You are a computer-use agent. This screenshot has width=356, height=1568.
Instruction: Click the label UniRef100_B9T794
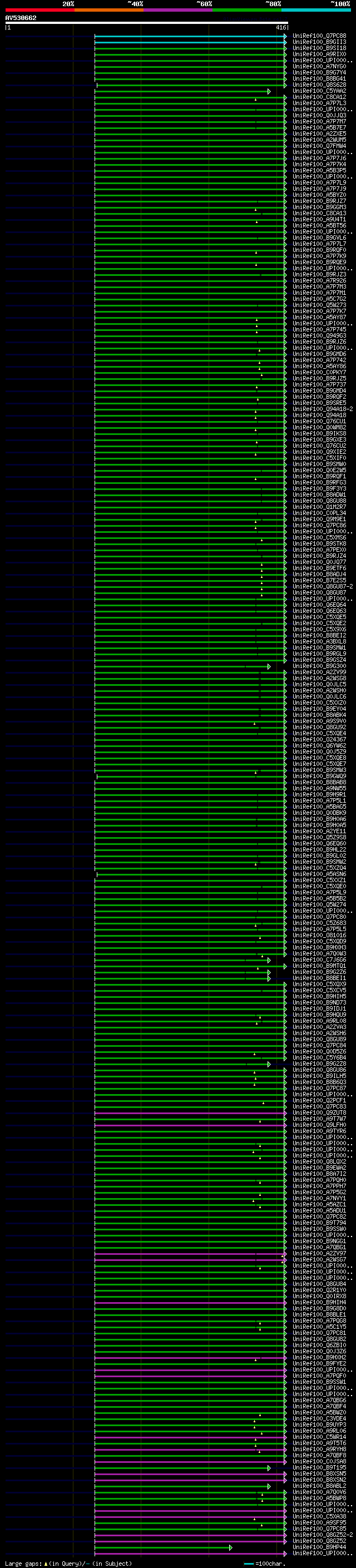tap(319, 1222)
